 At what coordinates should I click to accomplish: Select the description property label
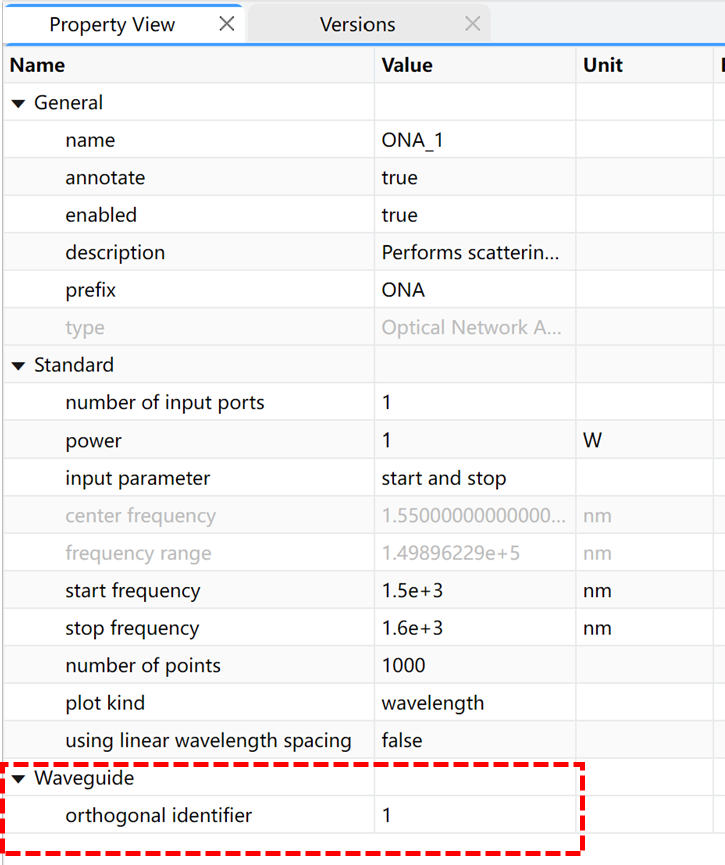click(115, 253)
